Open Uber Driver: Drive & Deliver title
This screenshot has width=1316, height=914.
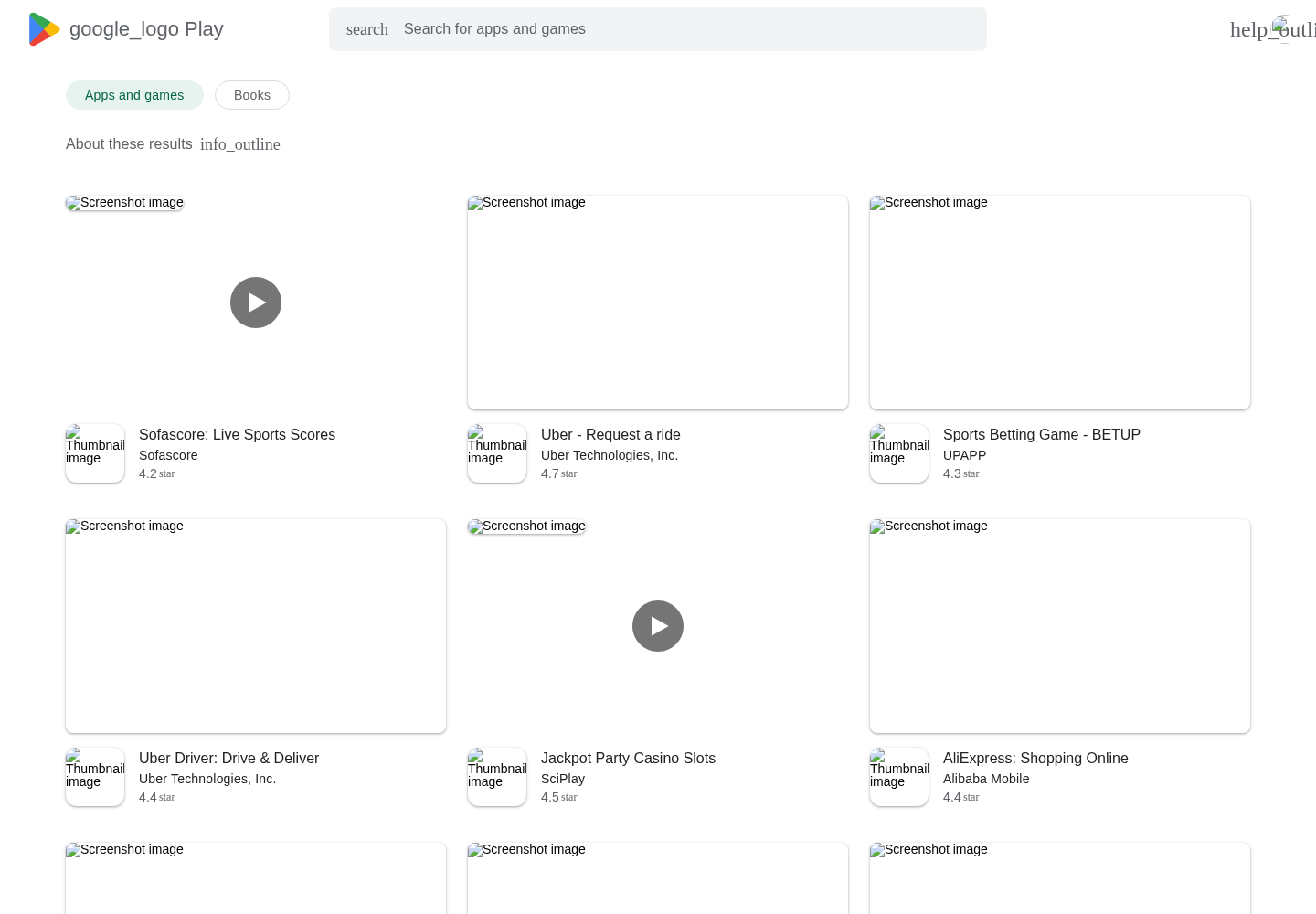(x=228, y=759)
